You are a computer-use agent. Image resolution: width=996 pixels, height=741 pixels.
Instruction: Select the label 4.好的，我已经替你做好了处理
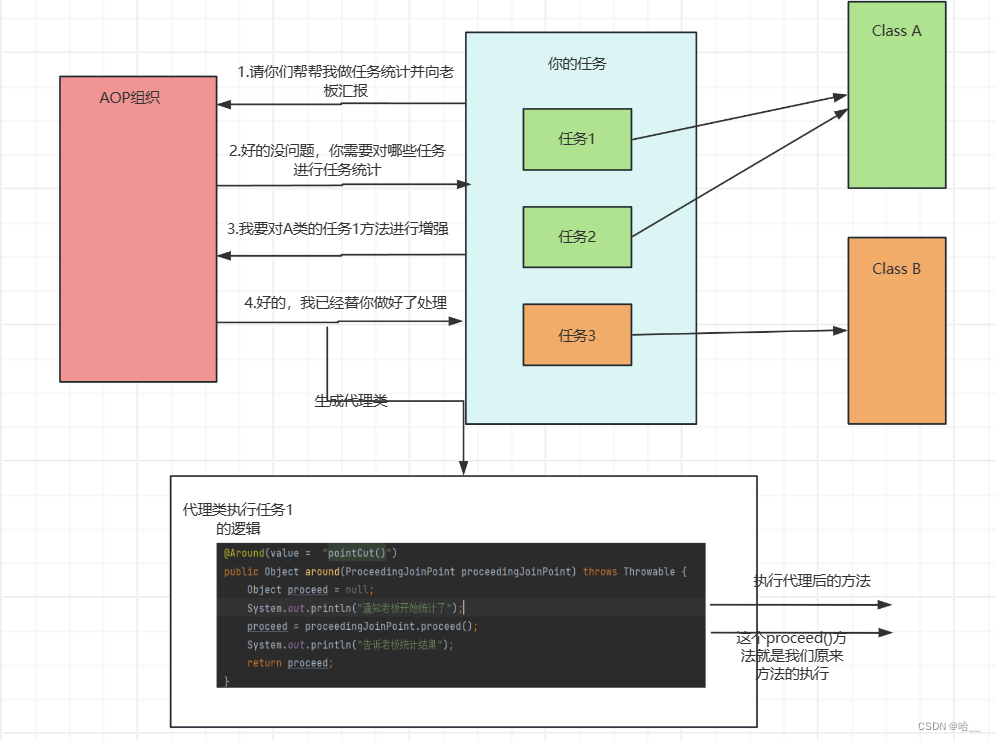click(x=346, y=302)
